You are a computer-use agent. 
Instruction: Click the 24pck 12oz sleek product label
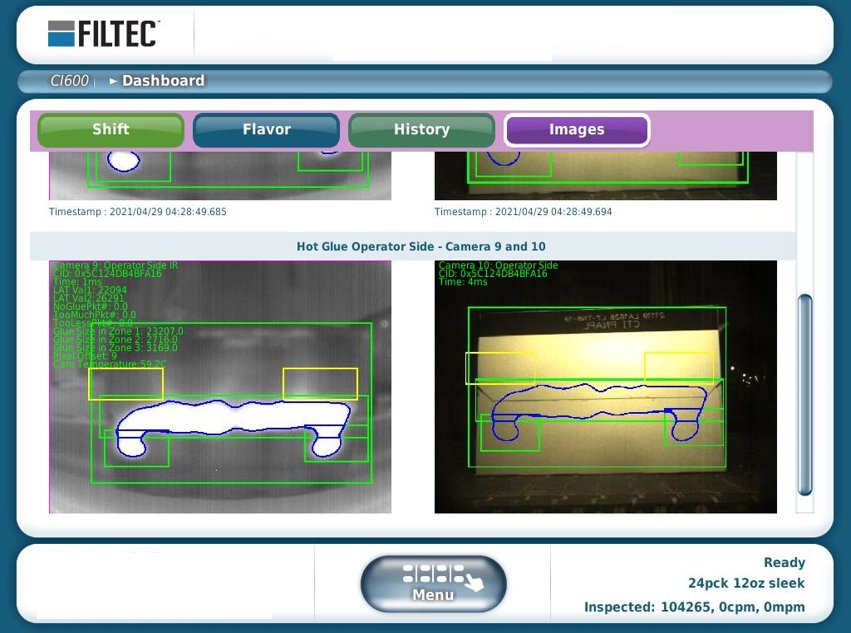(x=745, y=582)
